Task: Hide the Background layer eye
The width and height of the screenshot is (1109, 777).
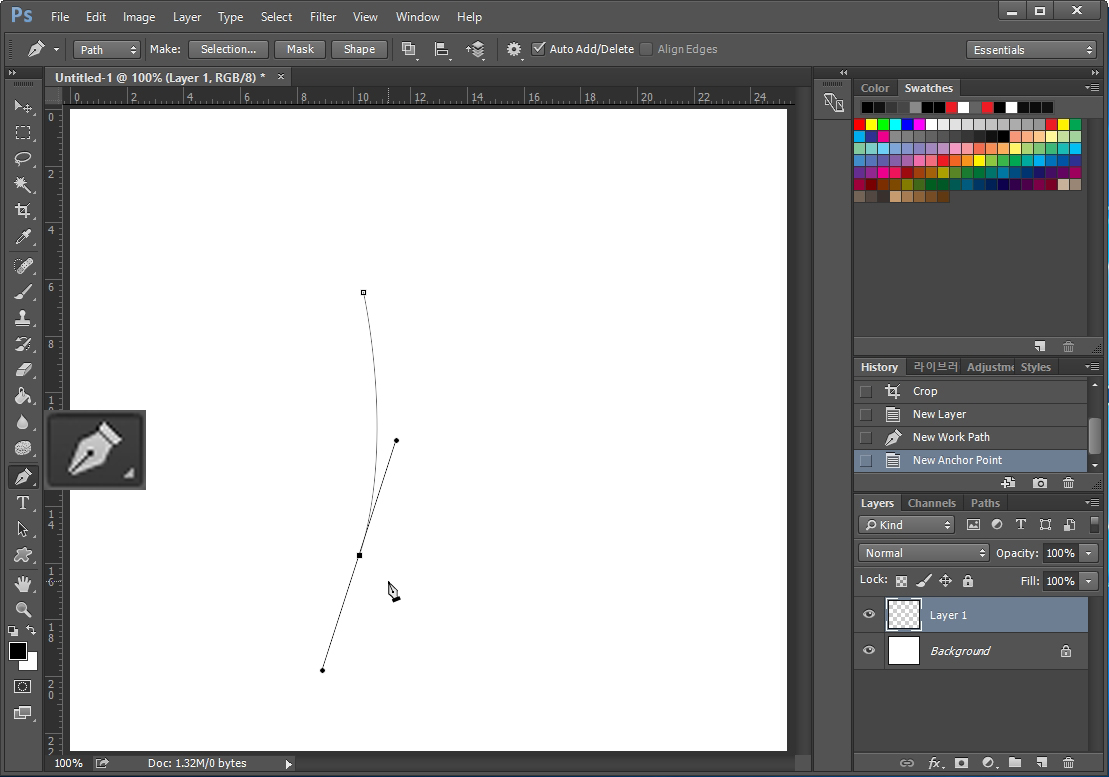Action: [869, 650]
